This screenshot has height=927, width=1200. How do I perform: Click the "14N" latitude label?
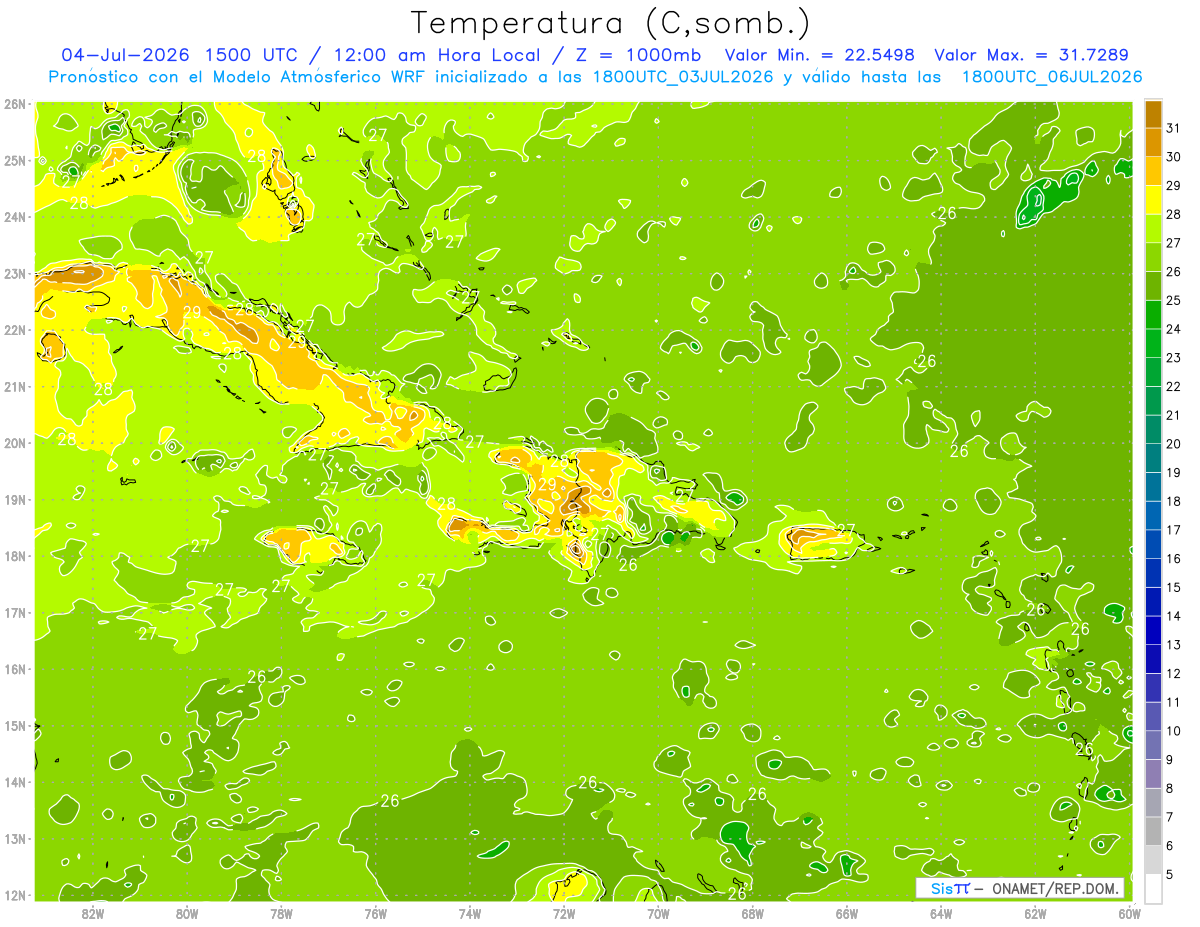14,782
